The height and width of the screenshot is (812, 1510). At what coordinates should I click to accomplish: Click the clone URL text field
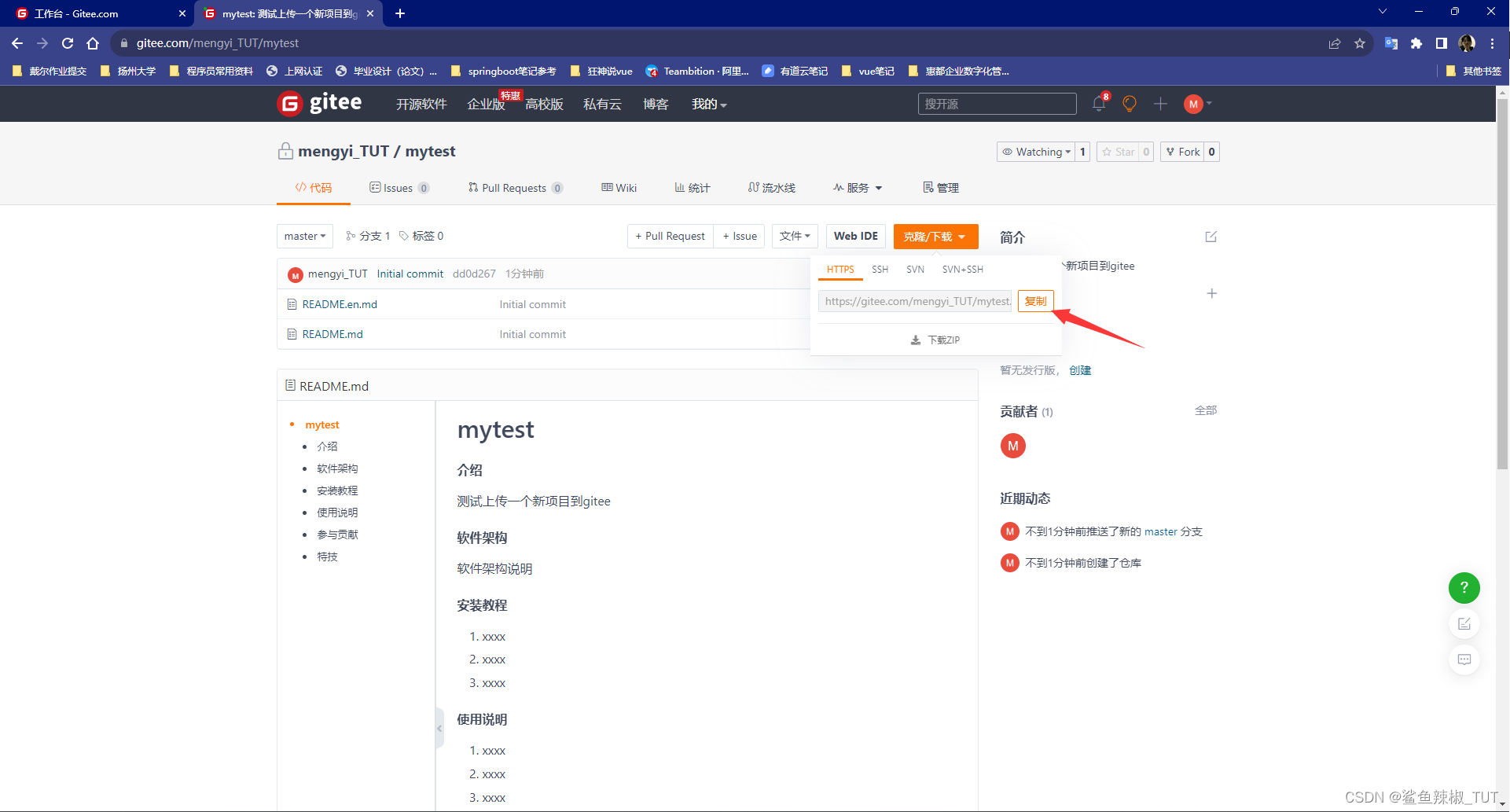coord(915,301)
